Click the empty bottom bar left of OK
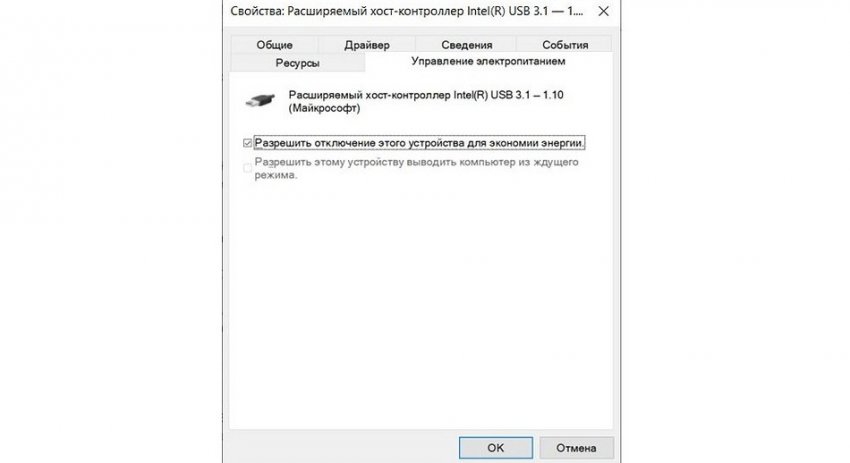 coord(342,448)
